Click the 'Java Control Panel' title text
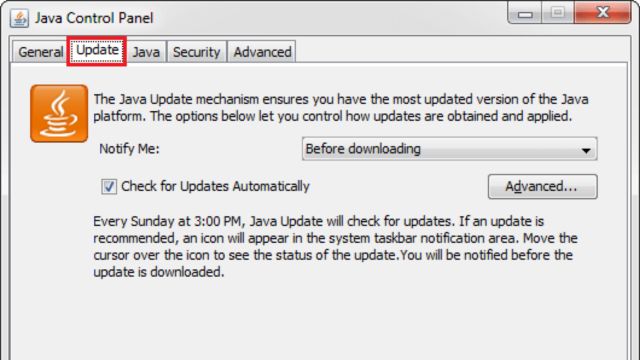The image size is (640, 360). (94, 18)
